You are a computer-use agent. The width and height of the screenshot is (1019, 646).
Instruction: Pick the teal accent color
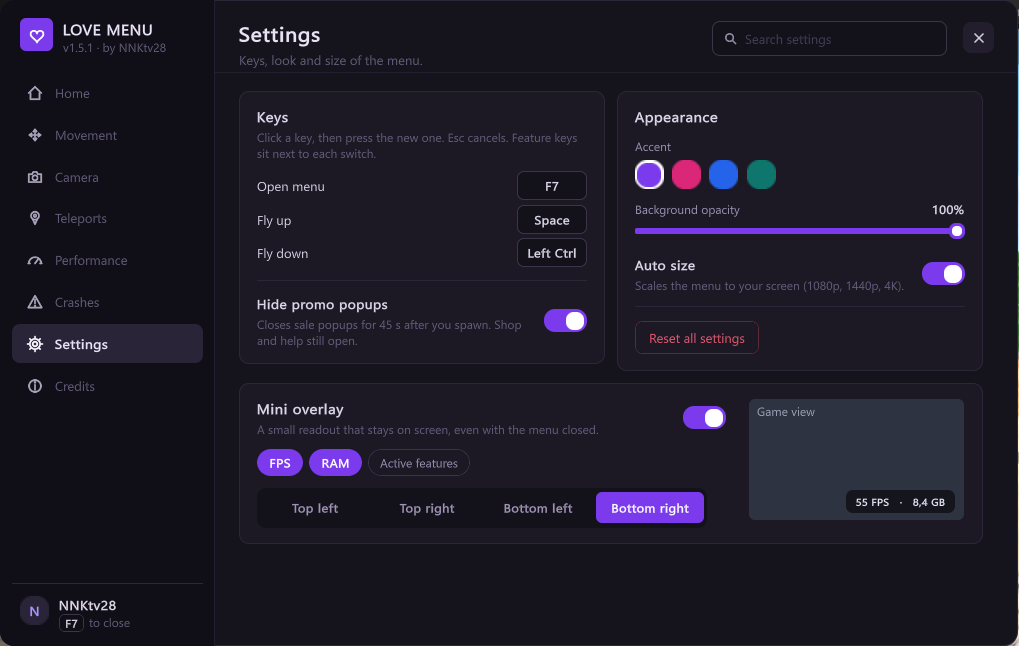pos(761,175)
